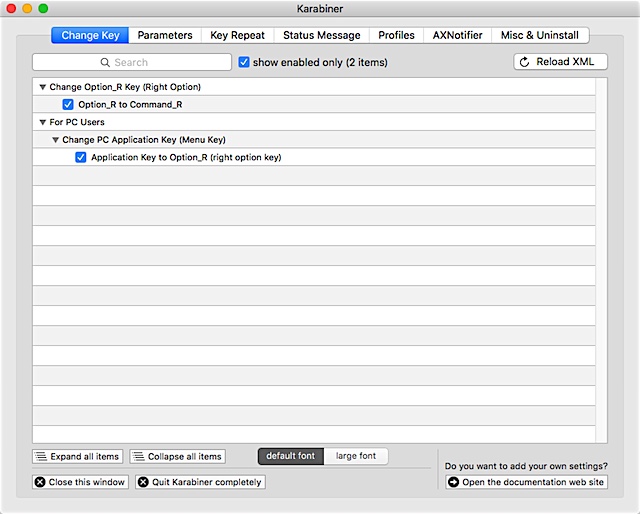Disable Option_R to Command_R checkbox
Screen dimensions: 640x514
coord(68,105)
